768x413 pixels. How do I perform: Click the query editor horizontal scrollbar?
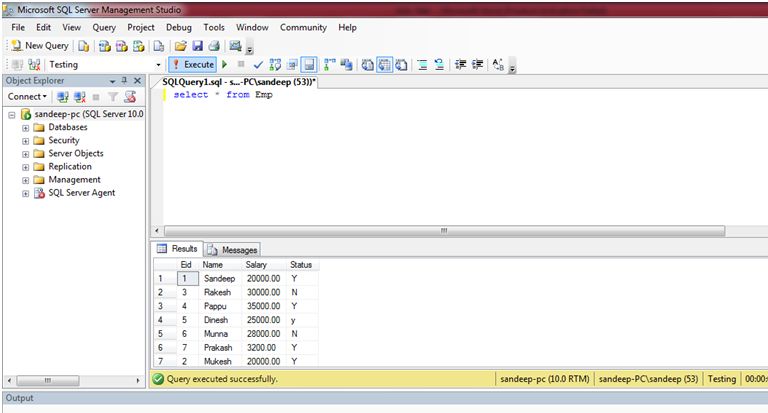click(444, 231)
